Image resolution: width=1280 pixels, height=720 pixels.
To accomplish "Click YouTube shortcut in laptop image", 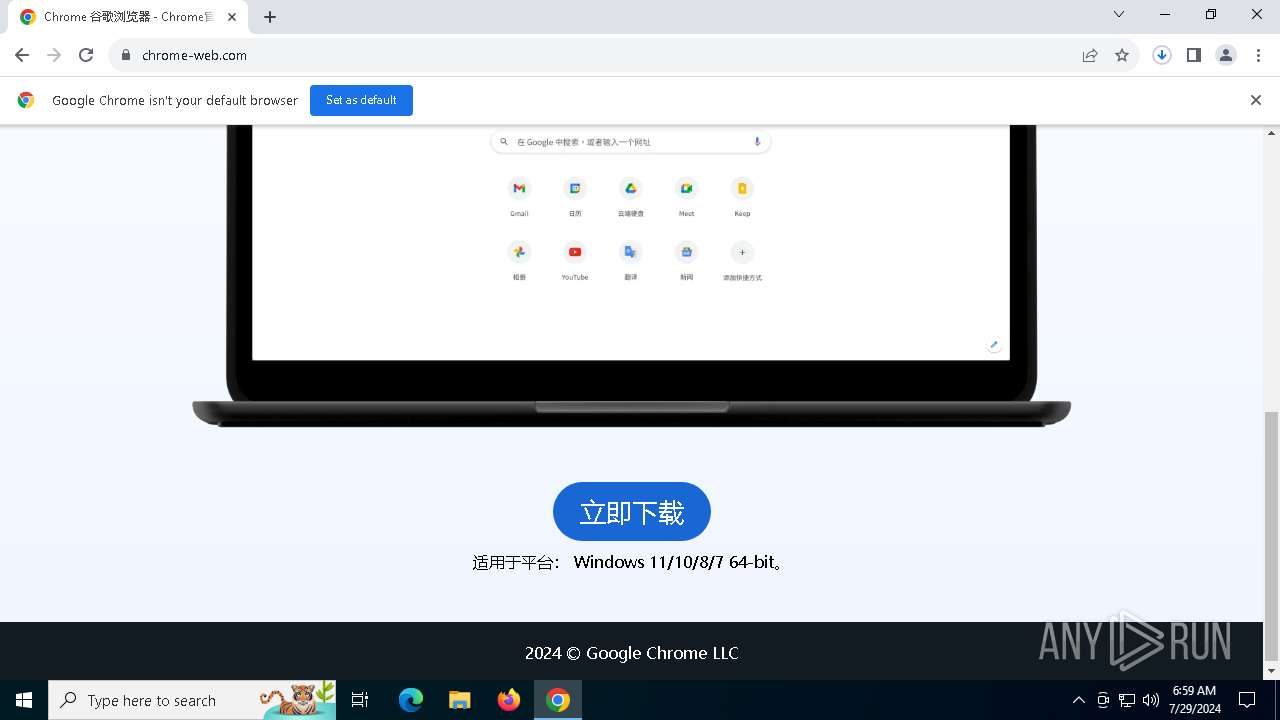I will tap(575, 260).
